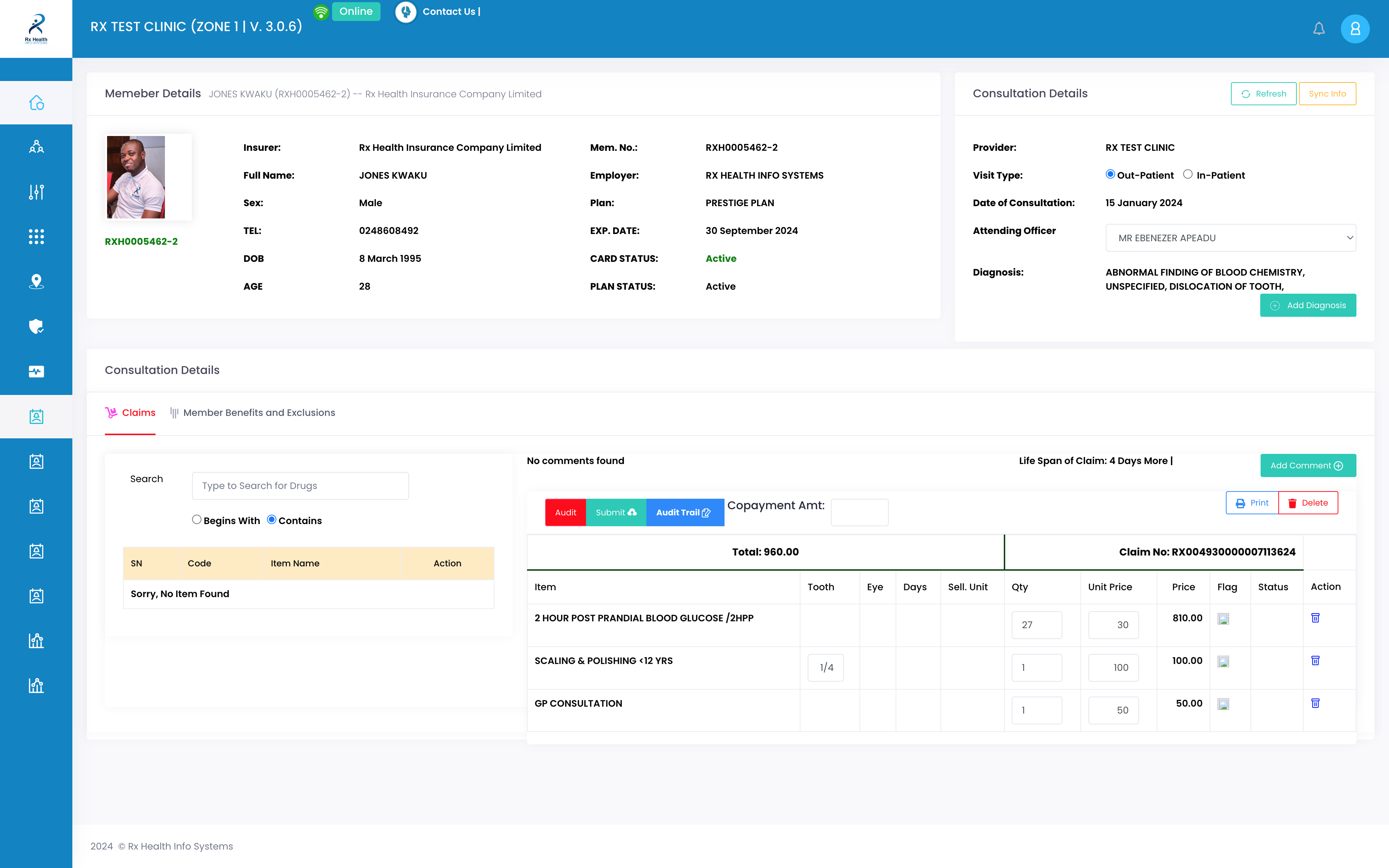Open the dots grid icon in sidebar

[x=36, y=237]
